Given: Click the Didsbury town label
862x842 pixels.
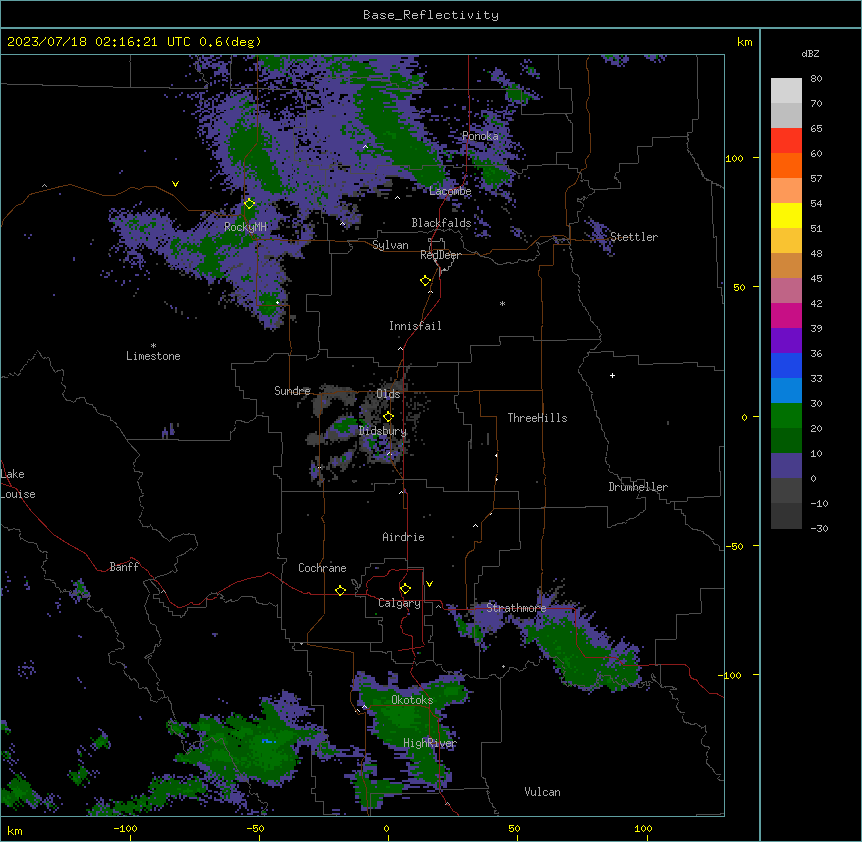Looking at the screenshot, I should (x=383, y=431).
